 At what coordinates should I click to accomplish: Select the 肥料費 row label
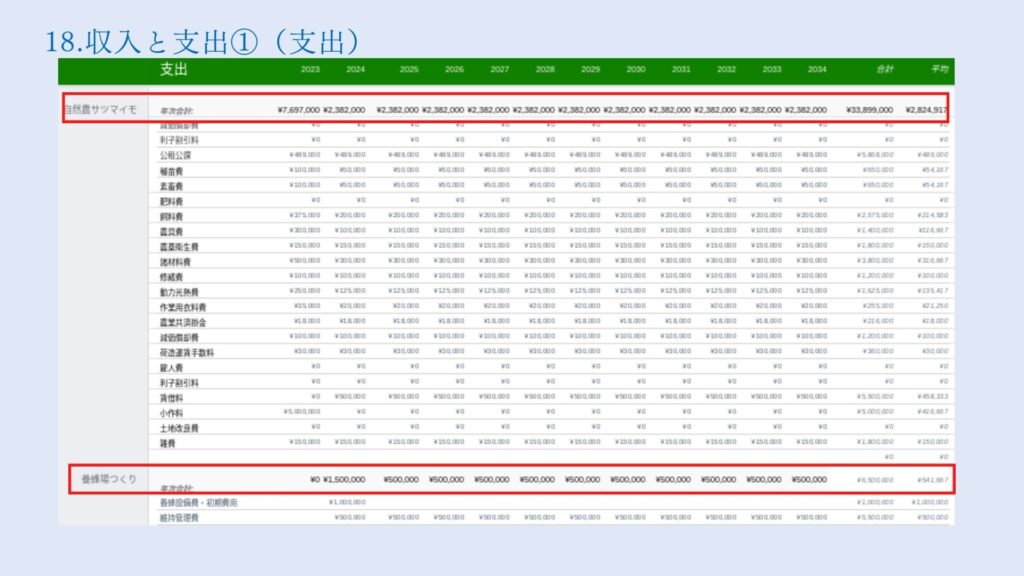point(172,201)
